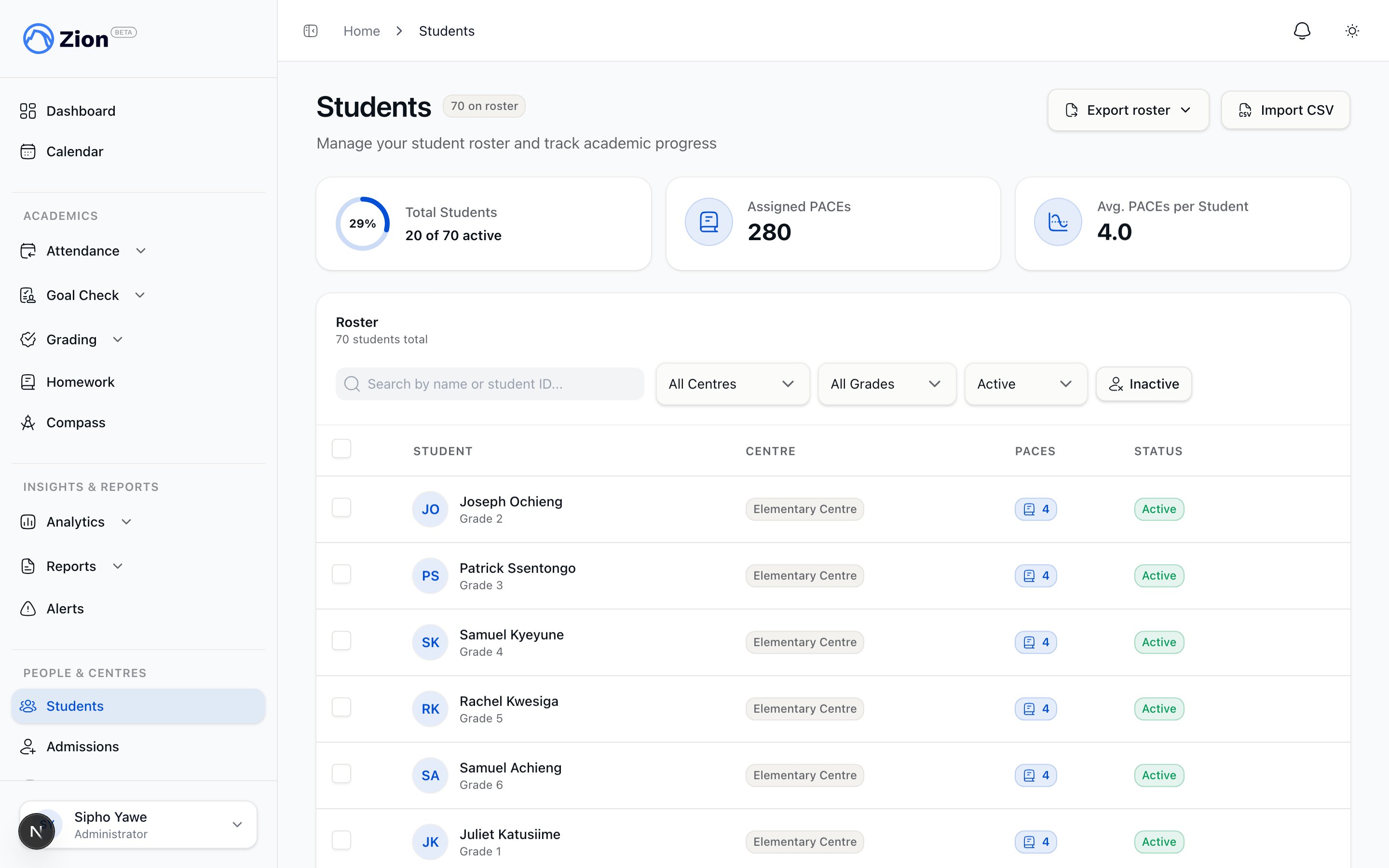Click the Reports document icon
This screenshot has width=1389, height=868.
(27, 566)
